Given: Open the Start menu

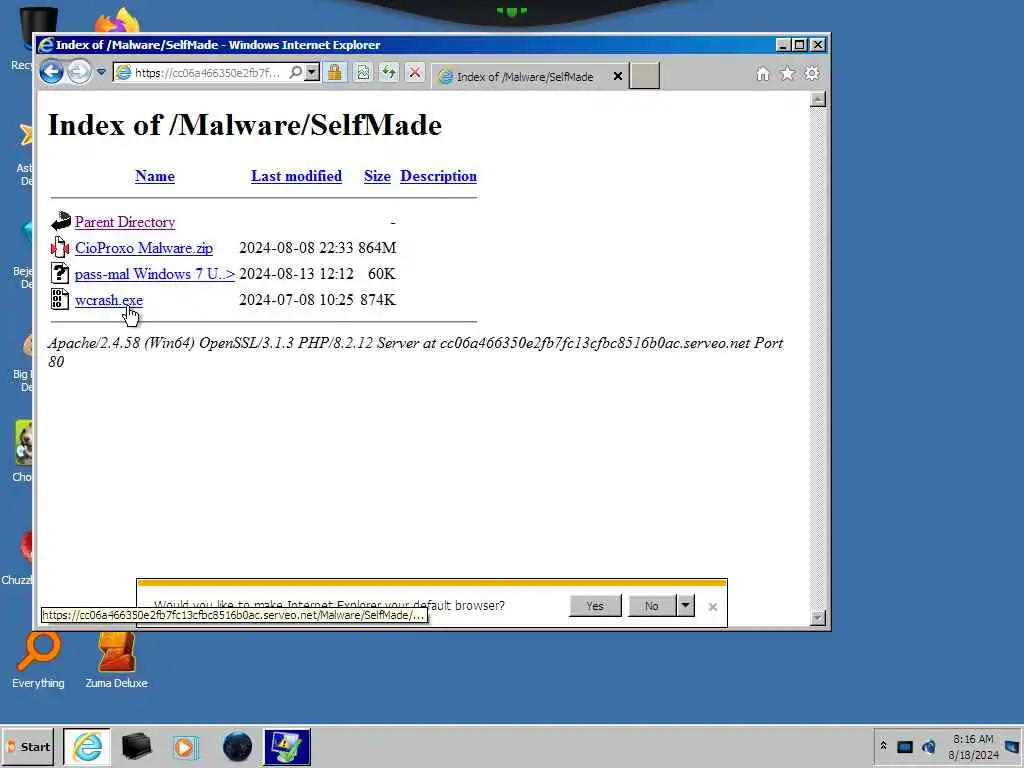Looking at the screenshot, I should 28,747.
